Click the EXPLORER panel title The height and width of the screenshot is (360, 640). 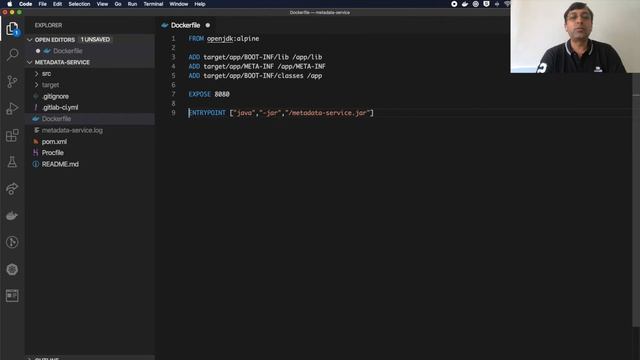(48, 25)
